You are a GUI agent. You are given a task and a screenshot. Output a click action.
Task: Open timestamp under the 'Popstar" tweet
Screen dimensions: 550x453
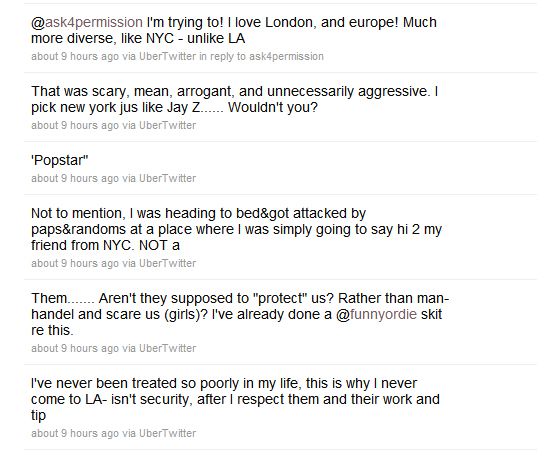click(x=75, y=178)
